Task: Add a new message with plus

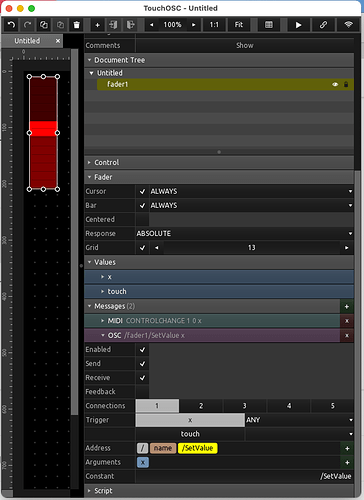Action: tap(347, 306)
